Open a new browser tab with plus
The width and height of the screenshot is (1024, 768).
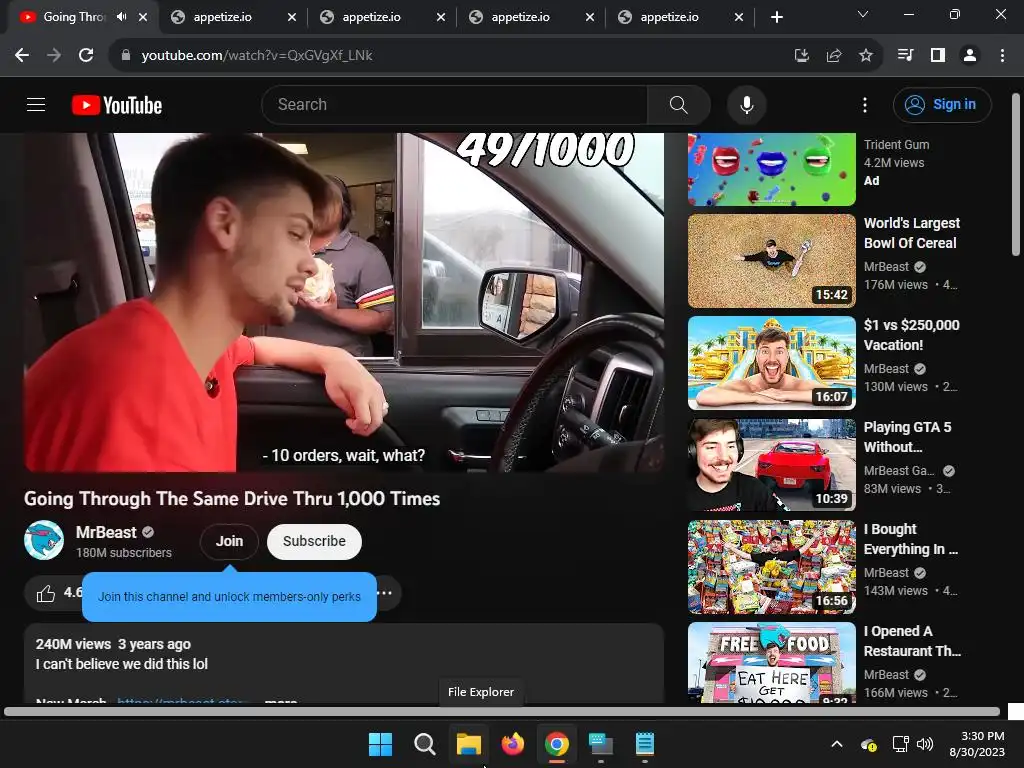[776, 17]
